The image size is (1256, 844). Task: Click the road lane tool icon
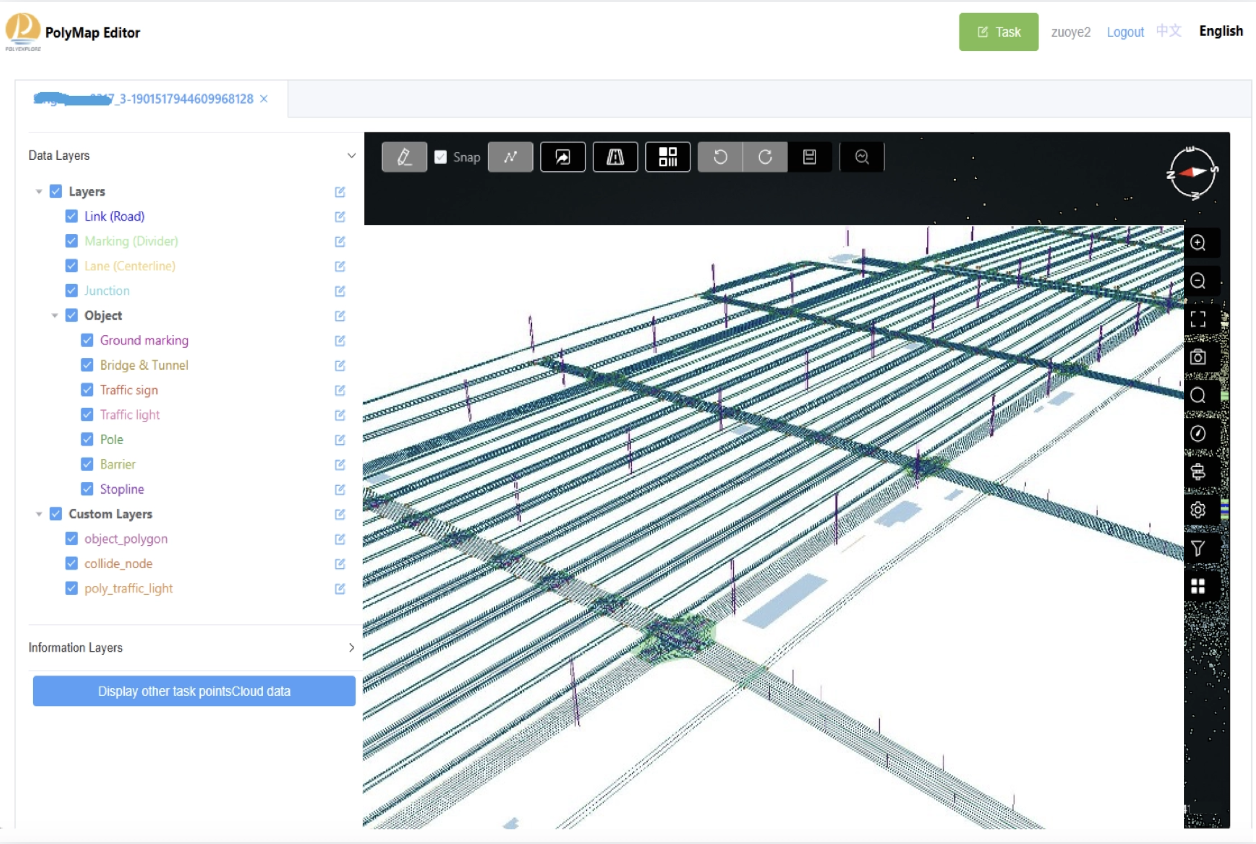(x=615, y=157)
